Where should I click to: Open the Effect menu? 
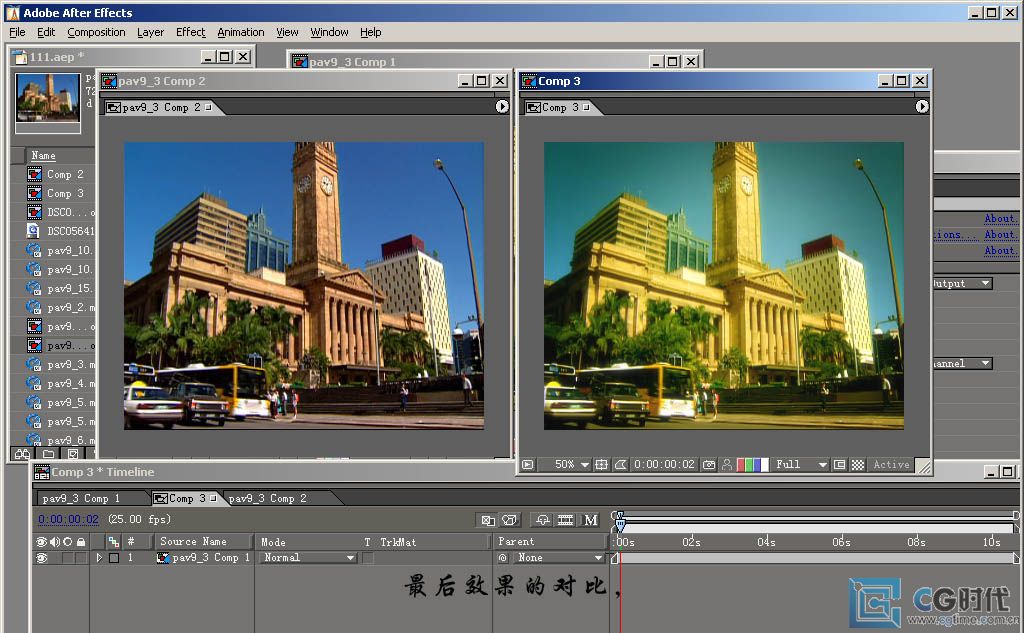click(x=190, y=32)
